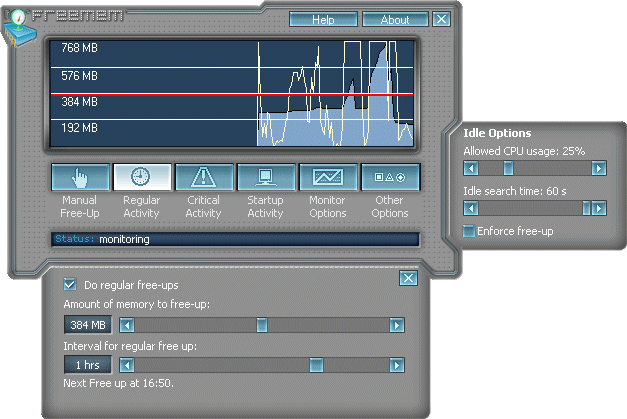Click the Allowed CPU usage slider thumb

click(508, 168)
